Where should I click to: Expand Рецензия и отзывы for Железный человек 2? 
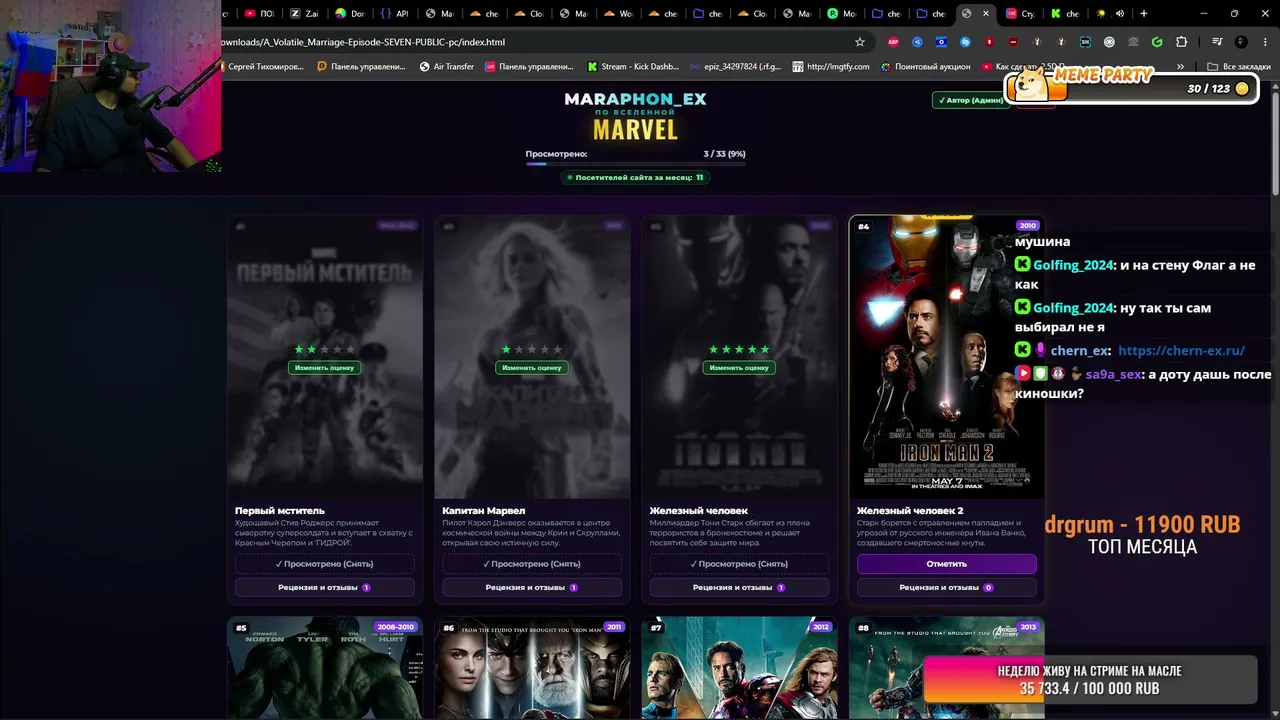point(946,587)
